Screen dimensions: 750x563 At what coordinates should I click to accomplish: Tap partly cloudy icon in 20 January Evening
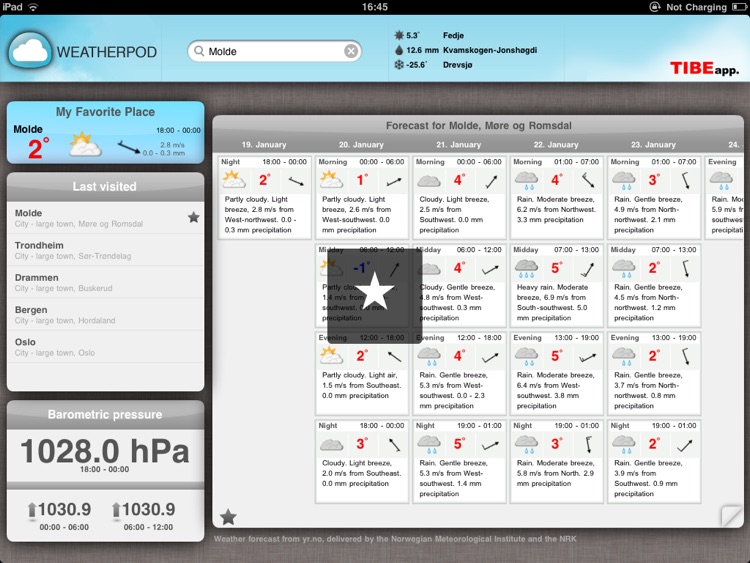pos(331,355)
